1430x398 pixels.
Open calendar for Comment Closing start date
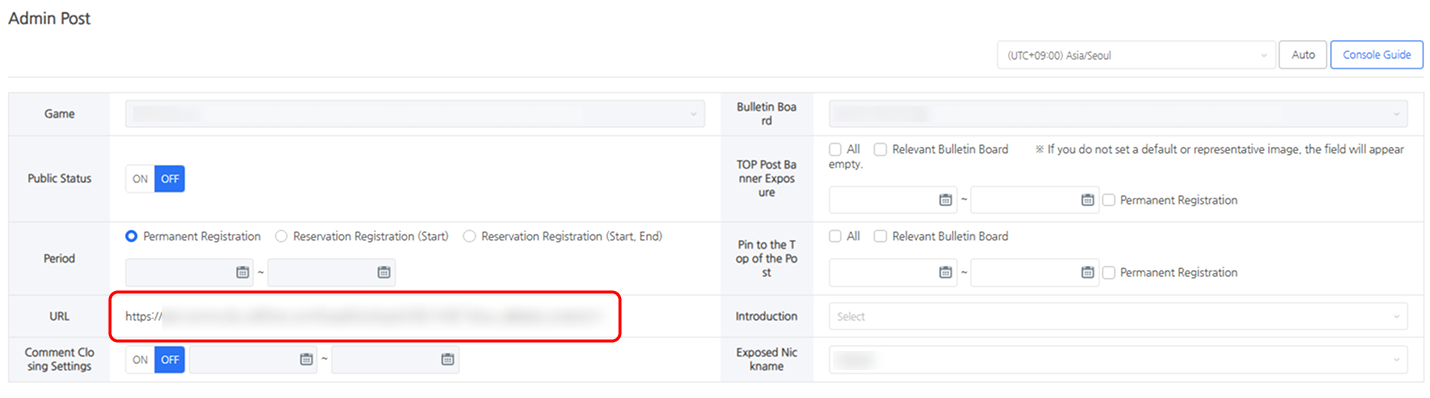click(306, 359)
